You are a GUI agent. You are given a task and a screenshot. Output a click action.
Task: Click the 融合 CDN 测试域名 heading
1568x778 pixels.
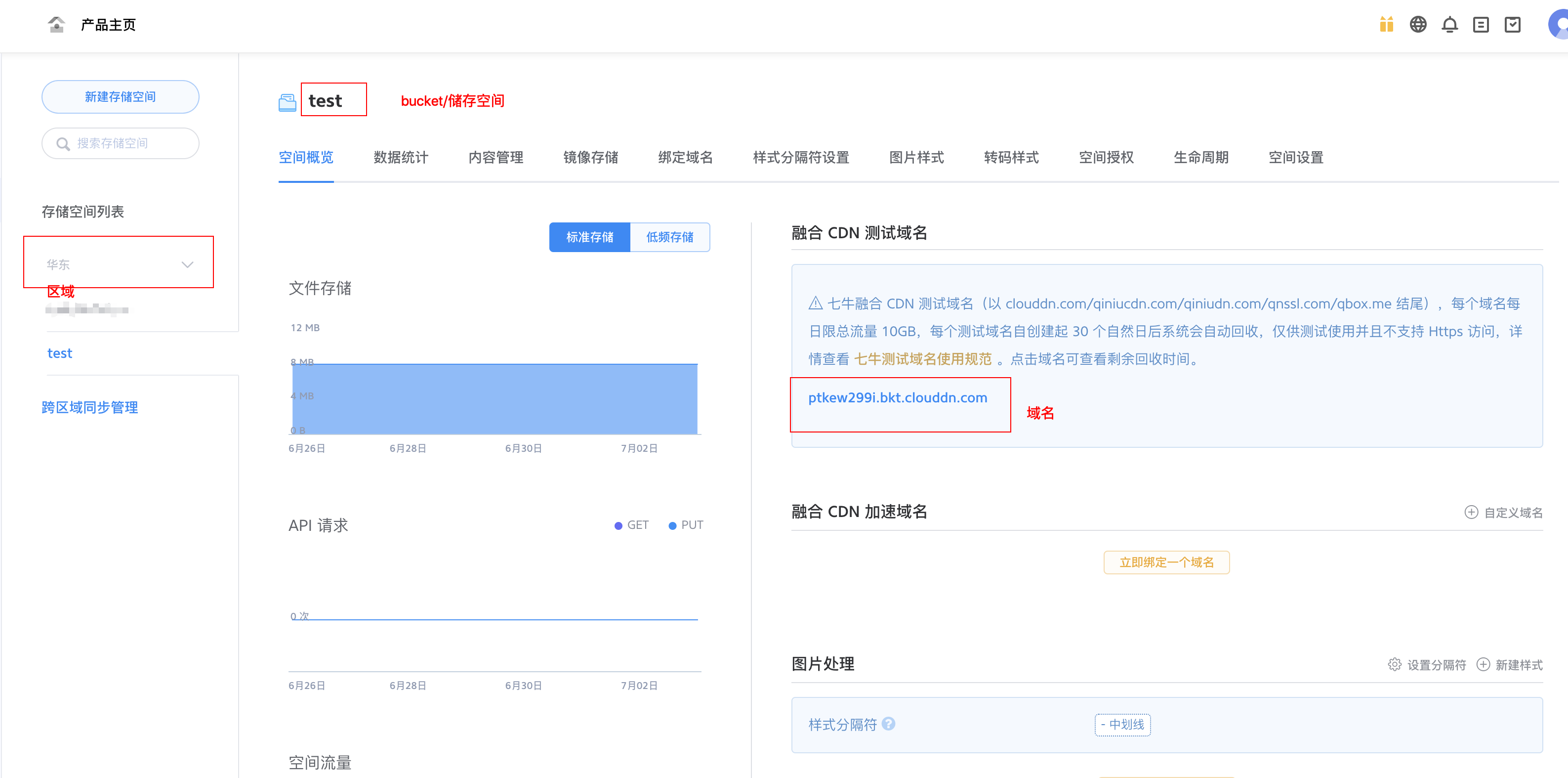click(x=860, y=233)
